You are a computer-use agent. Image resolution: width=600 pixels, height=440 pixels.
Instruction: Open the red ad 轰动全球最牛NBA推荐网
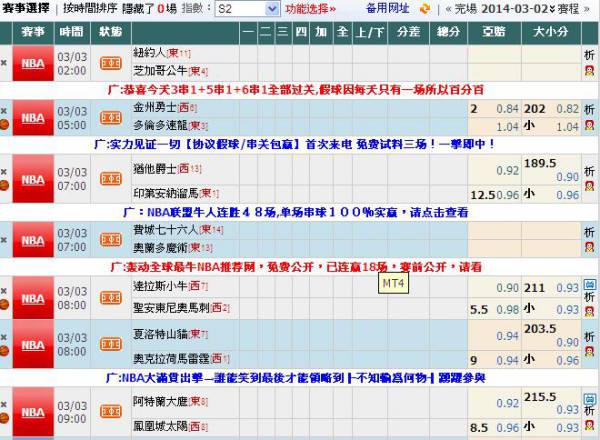point(296,267)
